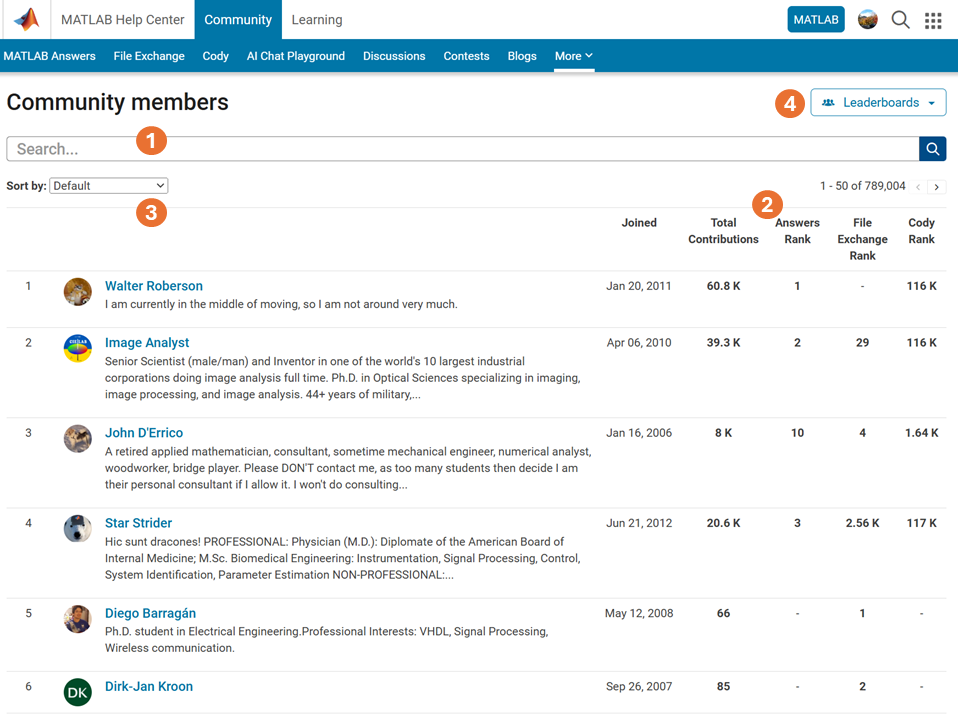This screenshot has width=958, height=714.
Task: Click Walter Roberson's avatar
Action: (x=78, y=292)
